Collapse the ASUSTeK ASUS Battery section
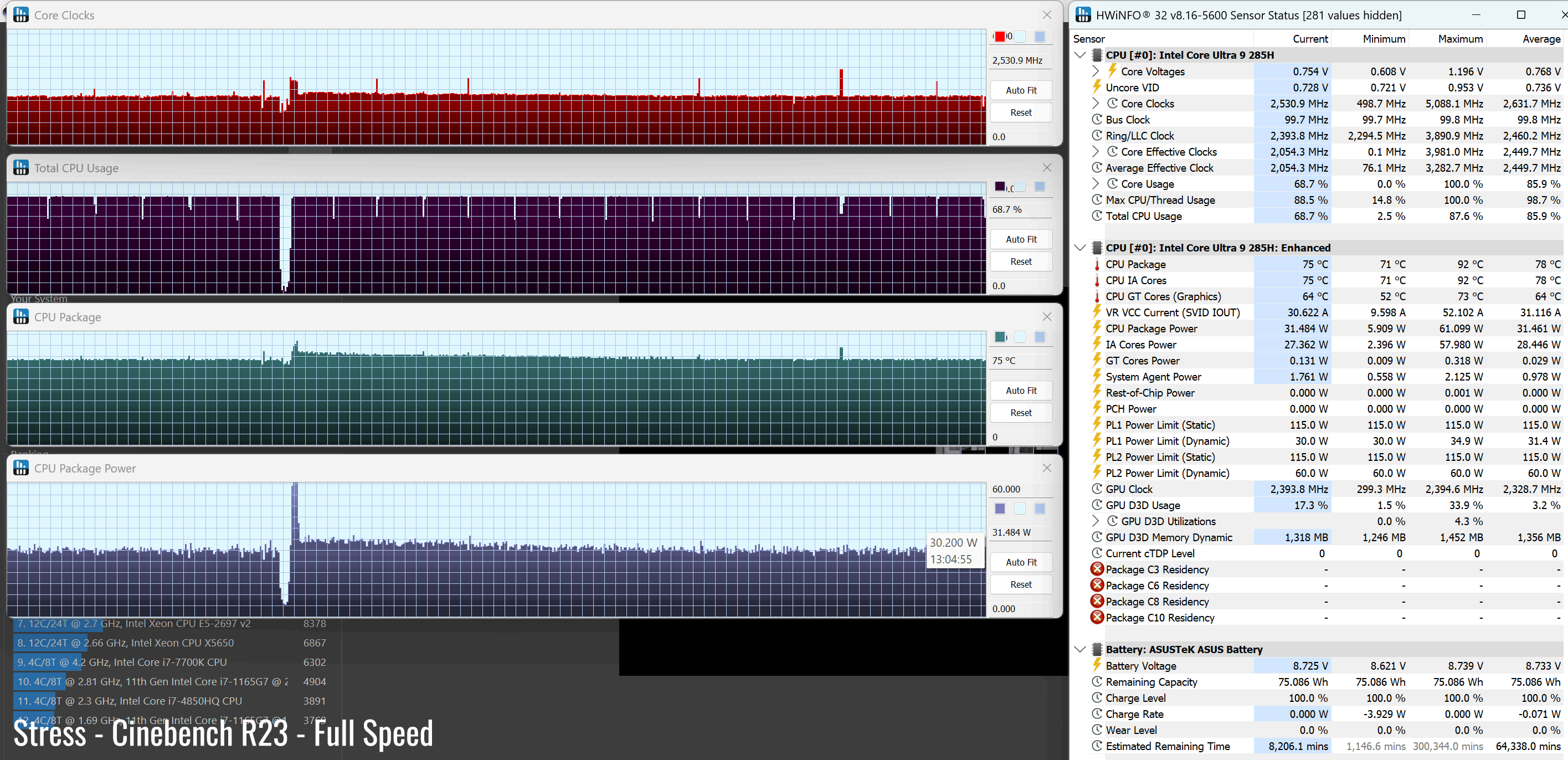The image size is (1568, 760). click(x=1081, y=649)
